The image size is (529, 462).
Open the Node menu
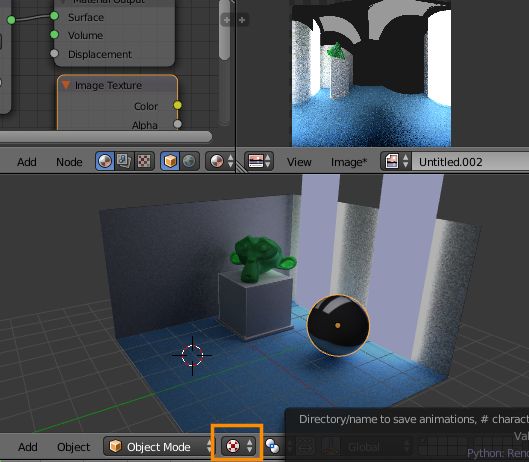tap(69, 162)
